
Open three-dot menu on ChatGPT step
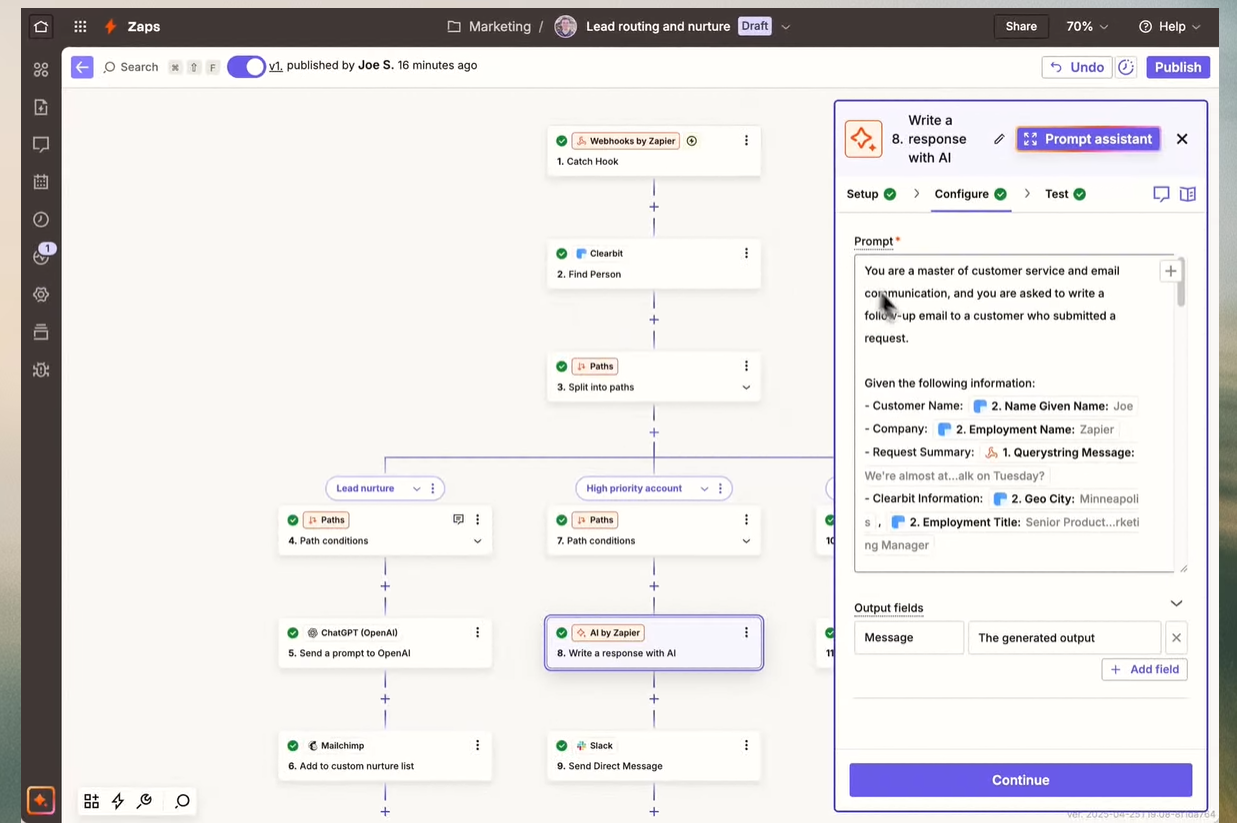point(477,632)
